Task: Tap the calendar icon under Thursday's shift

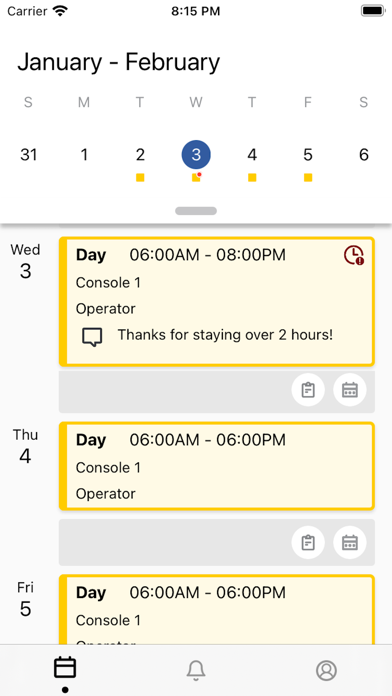Action: tap(350, 542)
